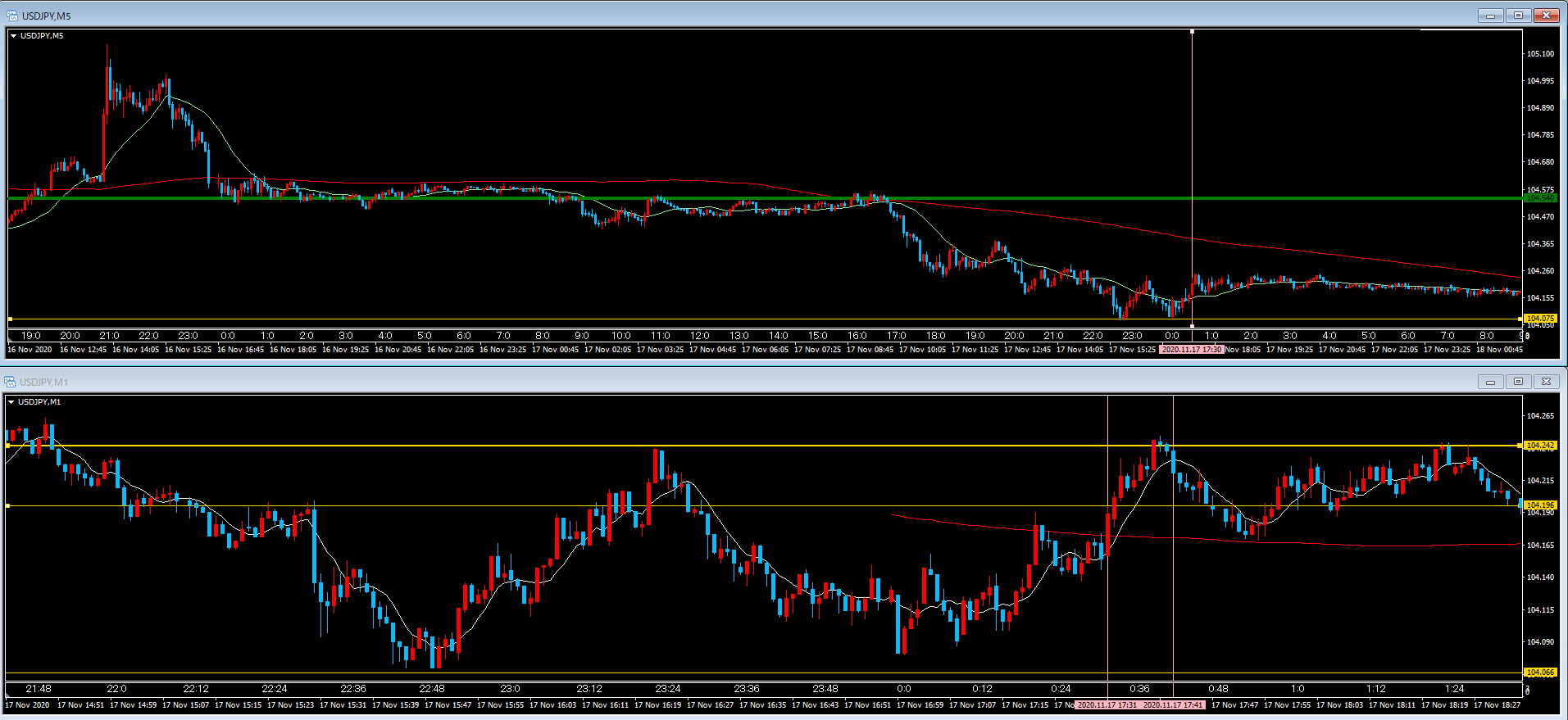
Task: Close the USDJPY,M5 chart window
Action: pos(1546,16)
